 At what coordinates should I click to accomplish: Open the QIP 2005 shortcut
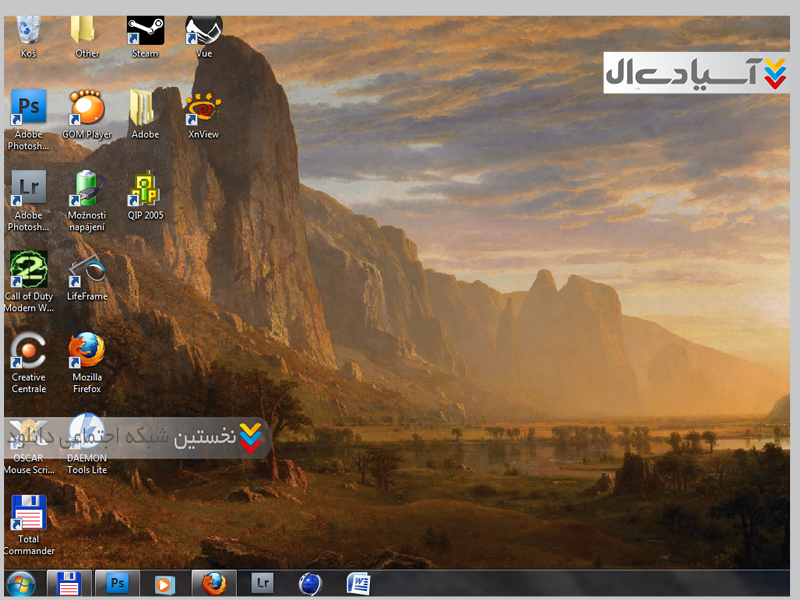145,190
